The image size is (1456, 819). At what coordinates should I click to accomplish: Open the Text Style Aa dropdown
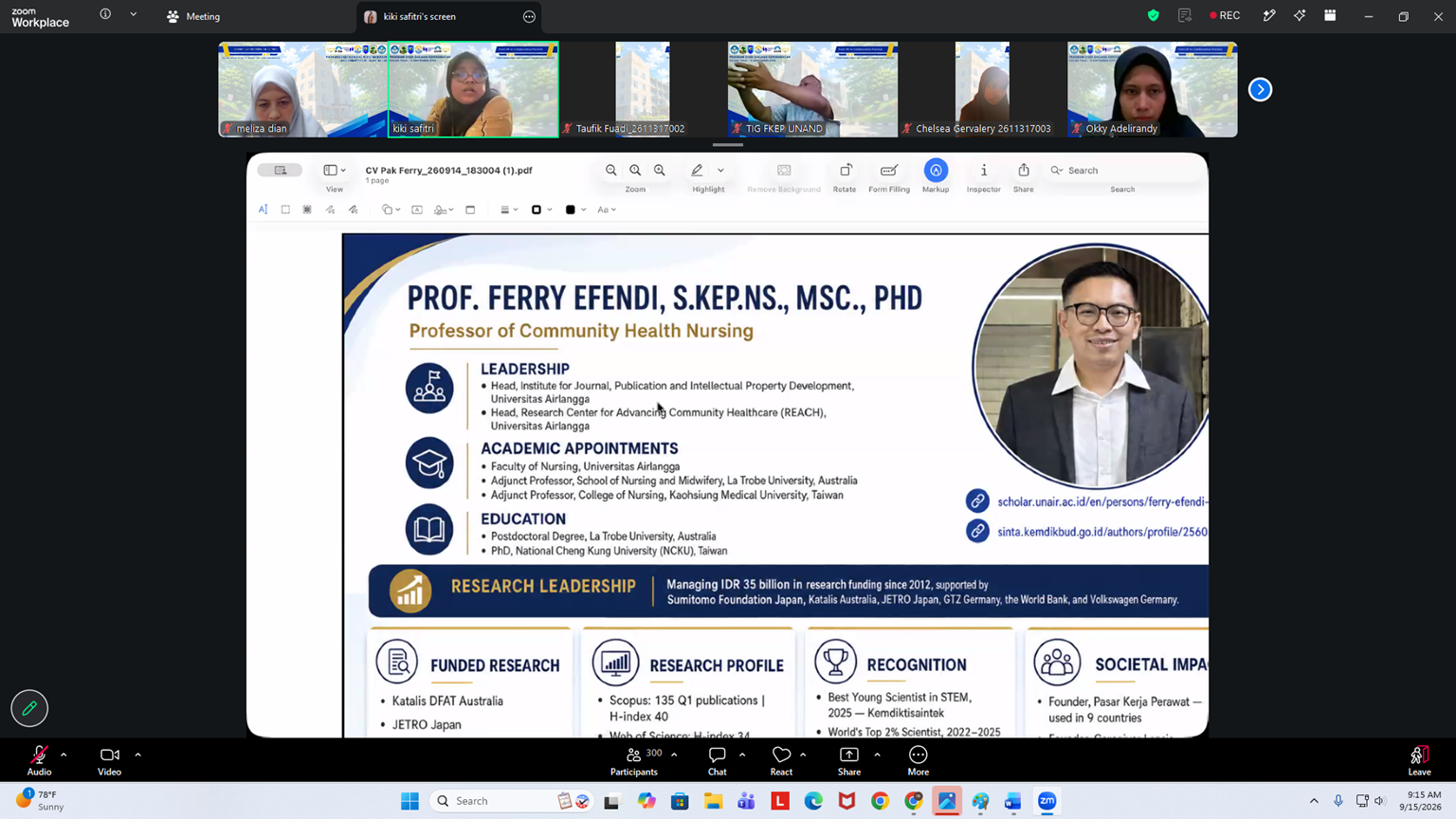pyautogui.click(x=607, y=209)
